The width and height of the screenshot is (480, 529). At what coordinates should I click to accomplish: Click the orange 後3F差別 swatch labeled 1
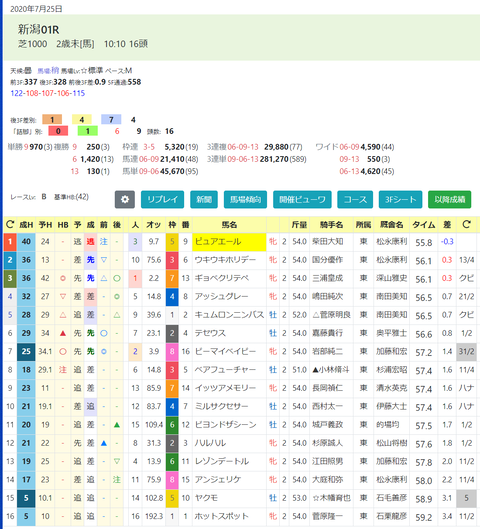[x=52, y=119]
